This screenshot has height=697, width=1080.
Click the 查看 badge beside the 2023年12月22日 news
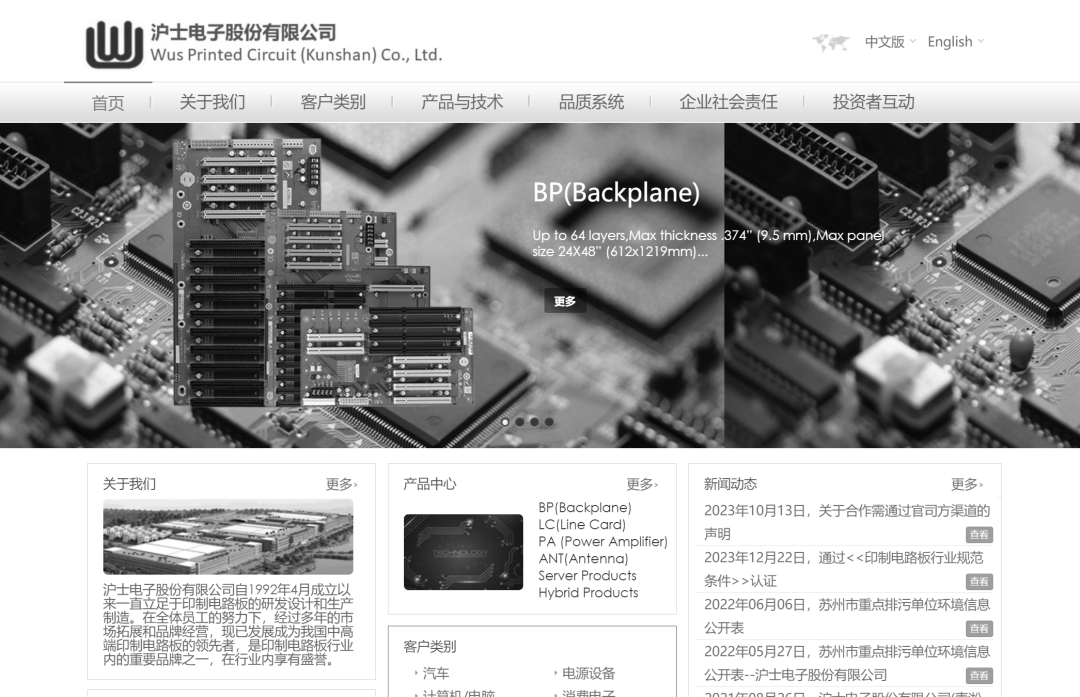click(x=979, y=582)
